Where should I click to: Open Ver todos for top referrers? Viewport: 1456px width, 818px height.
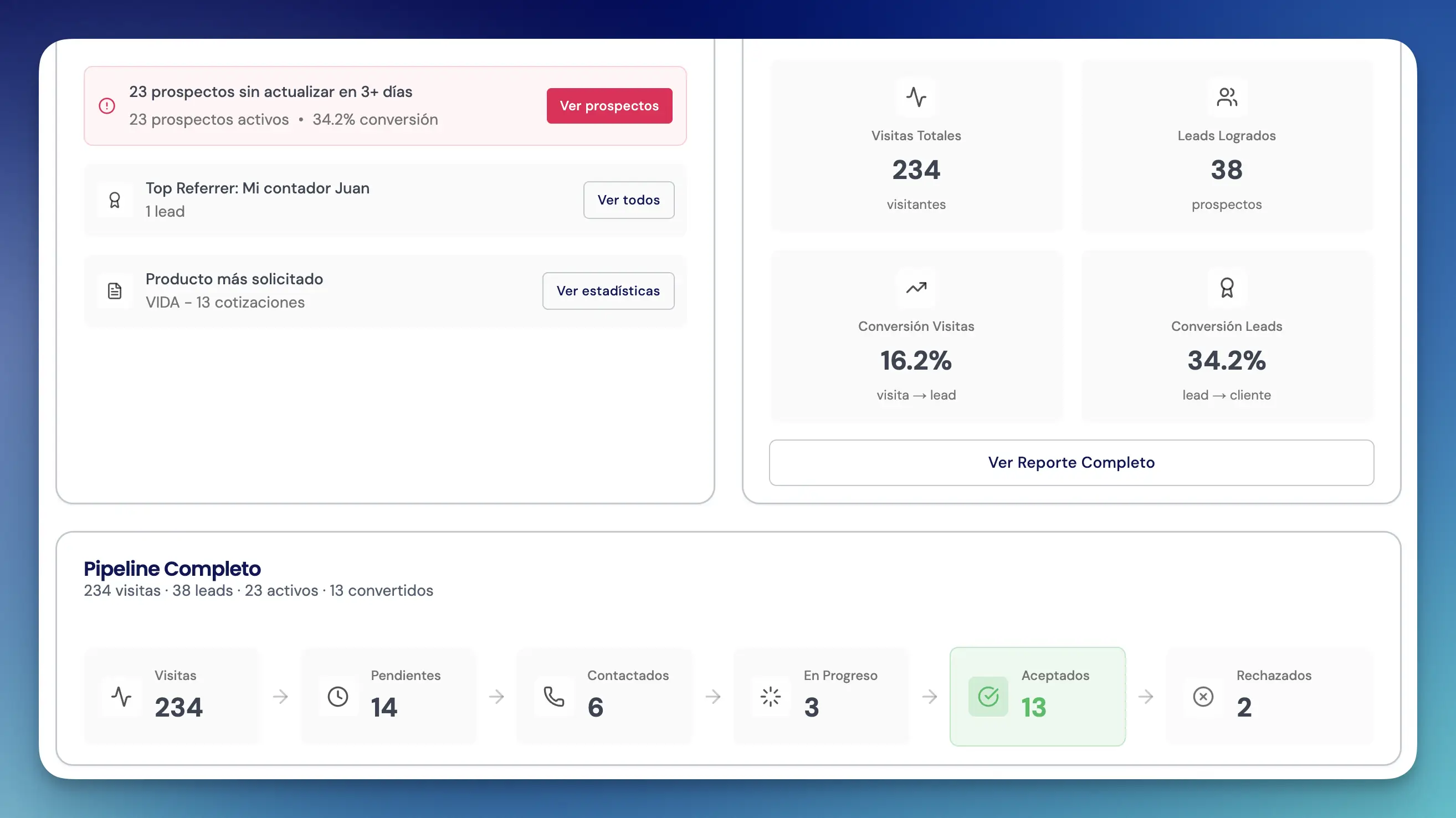(x=628, y=200)
